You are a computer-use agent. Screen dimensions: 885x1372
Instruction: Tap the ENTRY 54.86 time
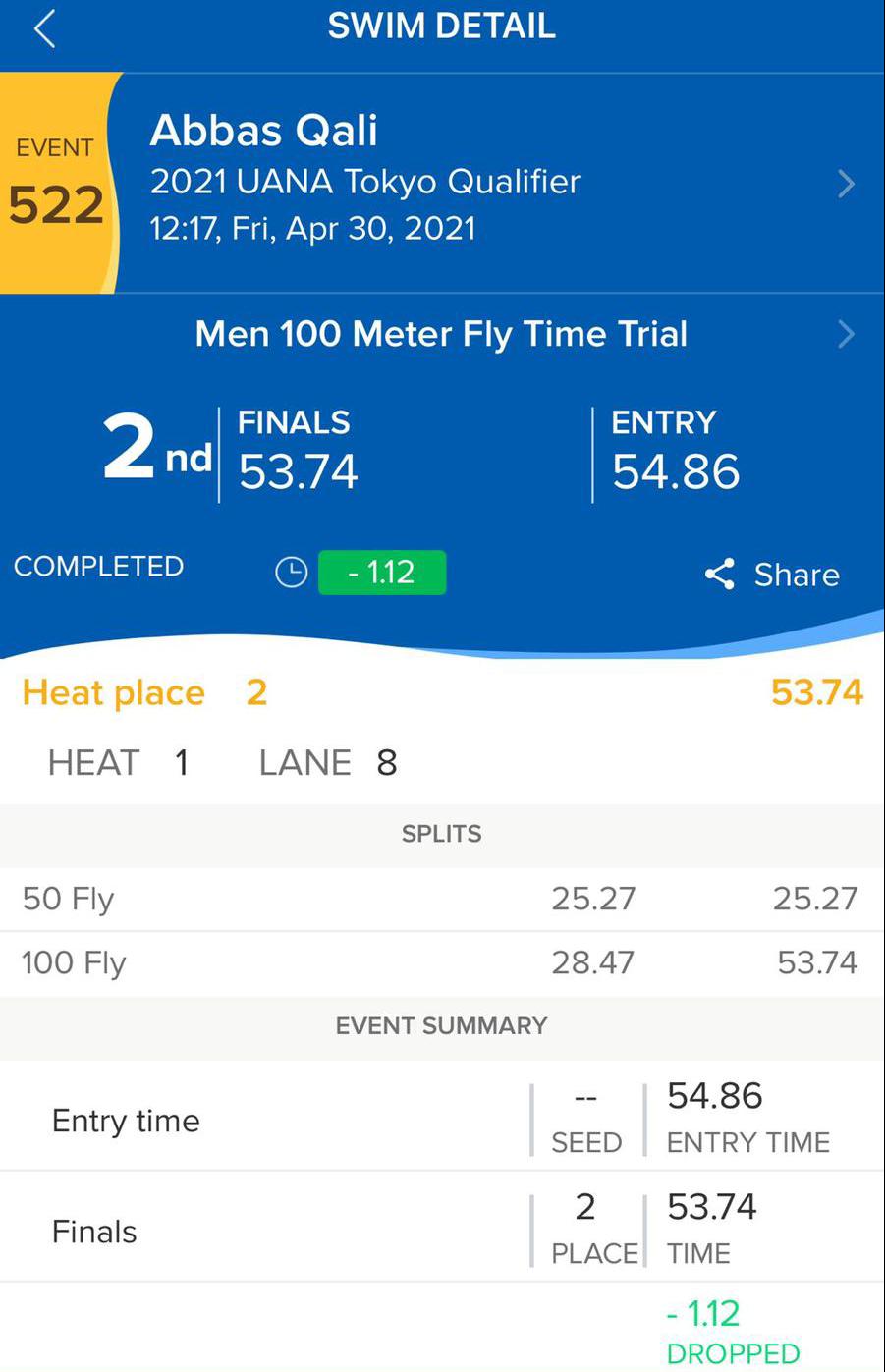click(676, 451)
